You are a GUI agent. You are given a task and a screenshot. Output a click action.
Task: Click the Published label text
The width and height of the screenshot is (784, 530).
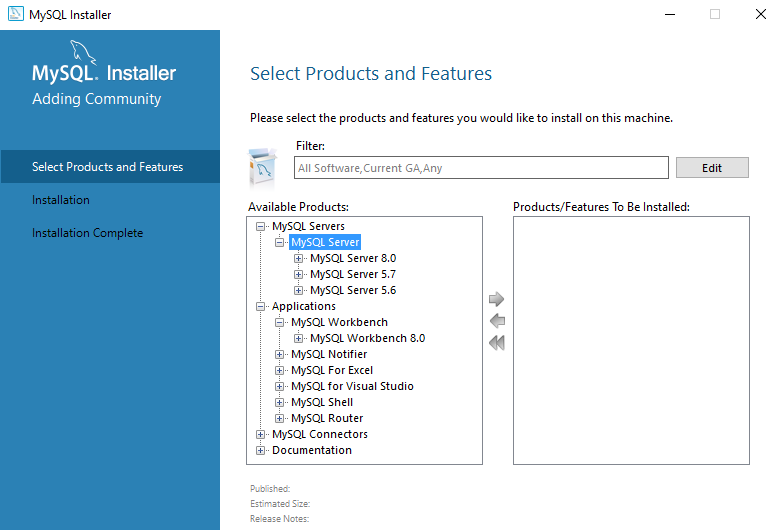coord(270,488)
